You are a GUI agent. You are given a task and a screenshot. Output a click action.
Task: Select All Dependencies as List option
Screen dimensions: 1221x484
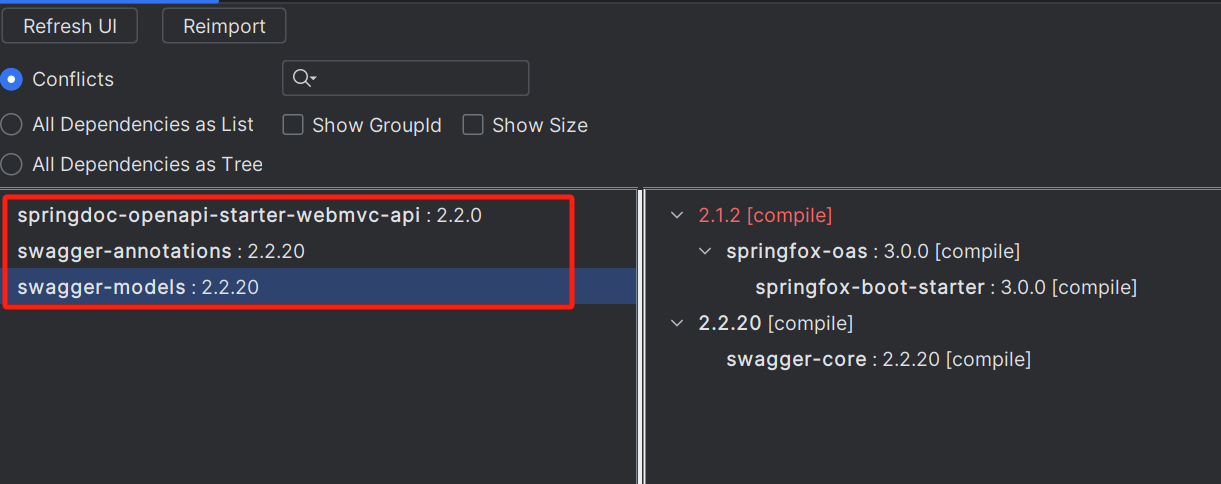pos(11,125)
